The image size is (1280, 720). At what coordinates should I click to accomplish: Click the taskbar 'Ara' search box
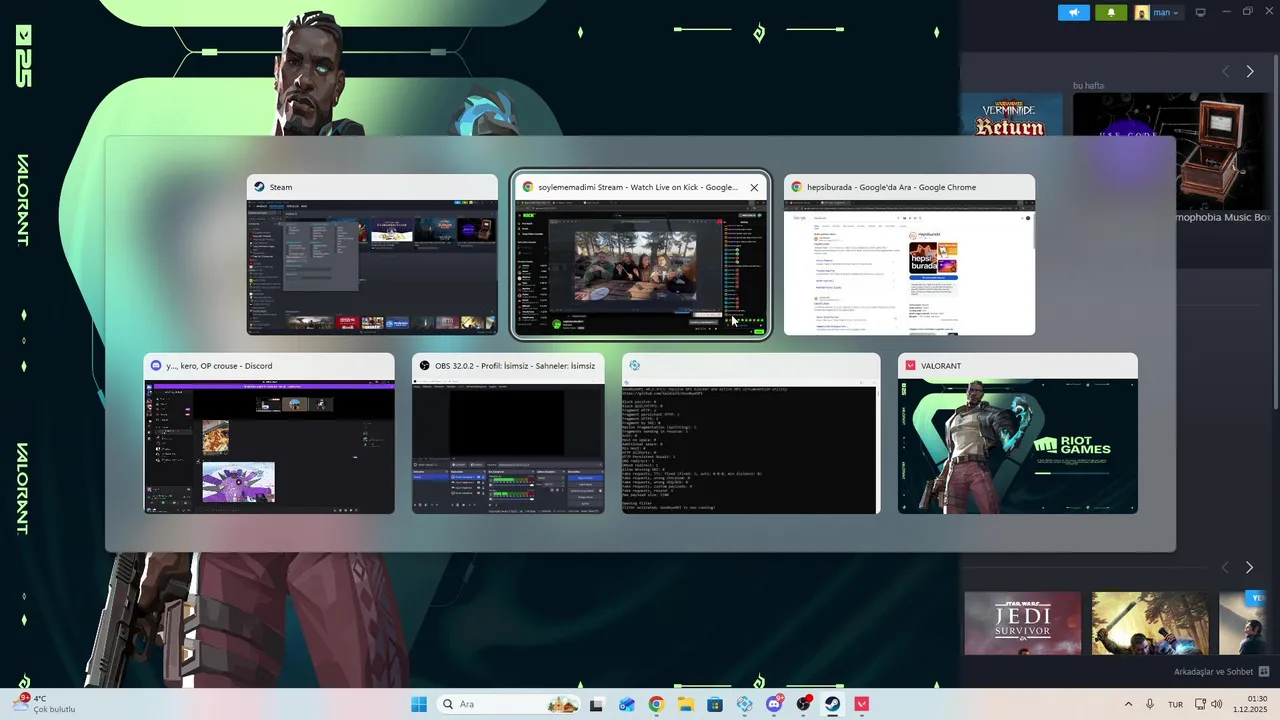[x=508, y=704]
